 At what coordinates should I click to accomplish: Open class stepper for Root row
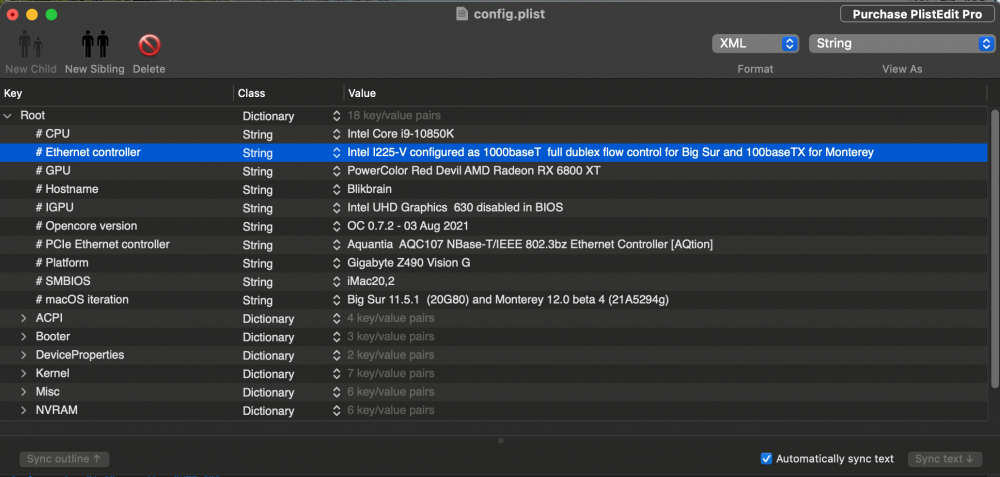337,116
